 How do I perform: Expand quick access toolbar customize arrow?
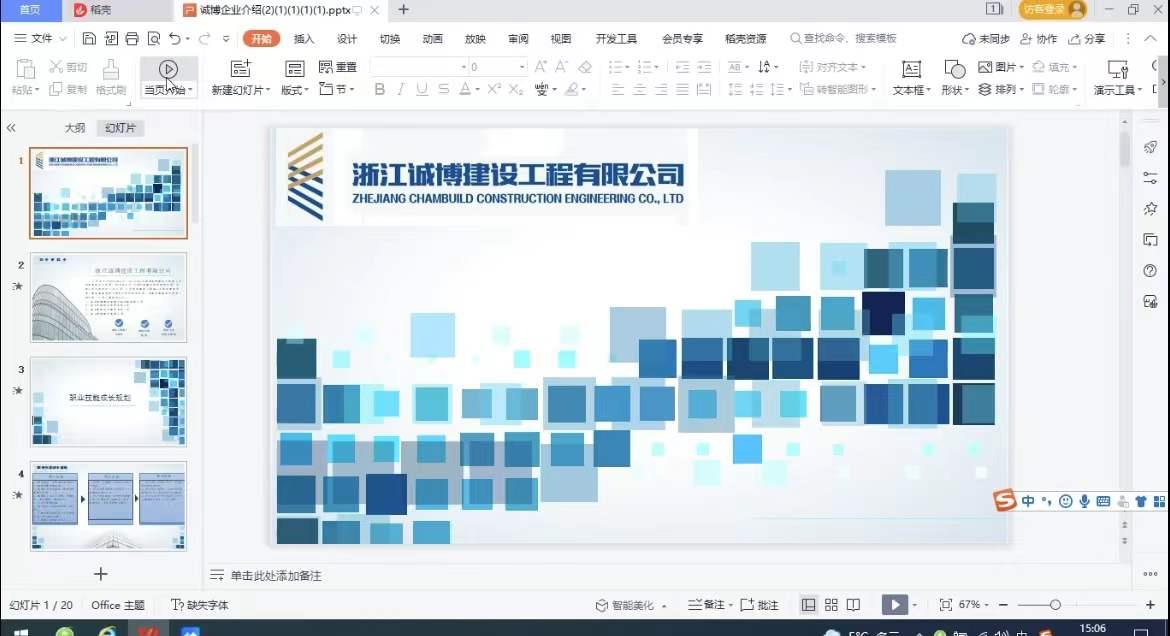coord(225,38)
